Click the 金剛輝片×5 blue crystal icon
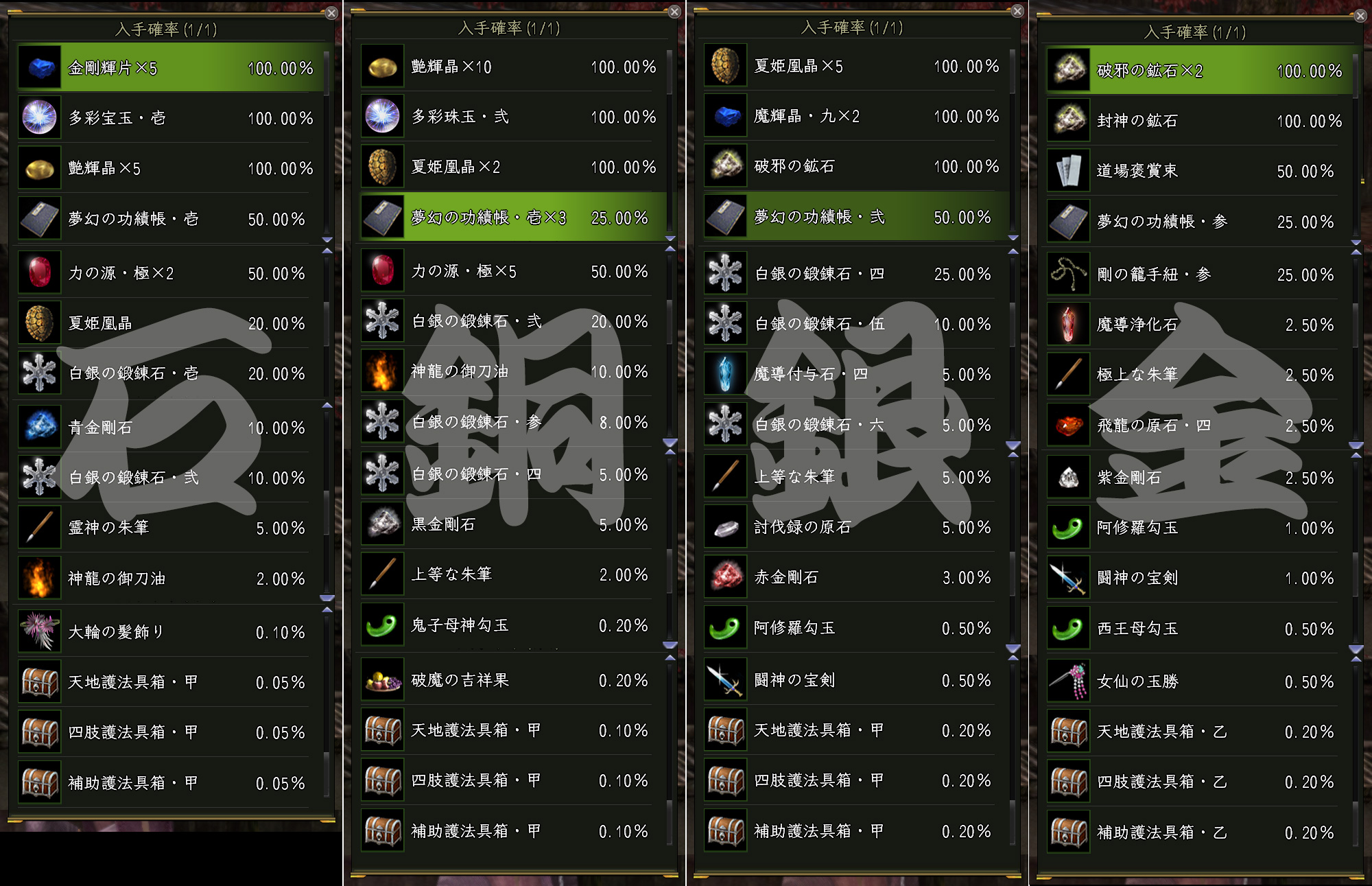Screen dimensions: 1372x886 [x=40, y=67]
